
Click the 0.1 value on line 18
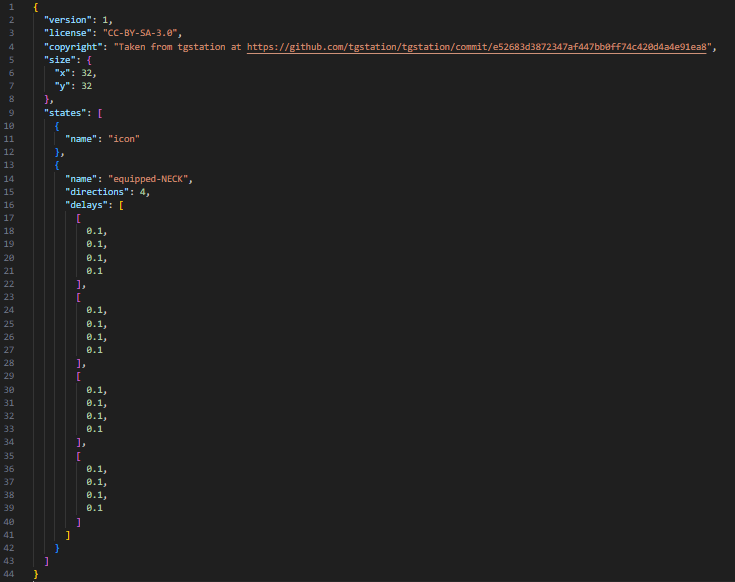coord(94,231)
